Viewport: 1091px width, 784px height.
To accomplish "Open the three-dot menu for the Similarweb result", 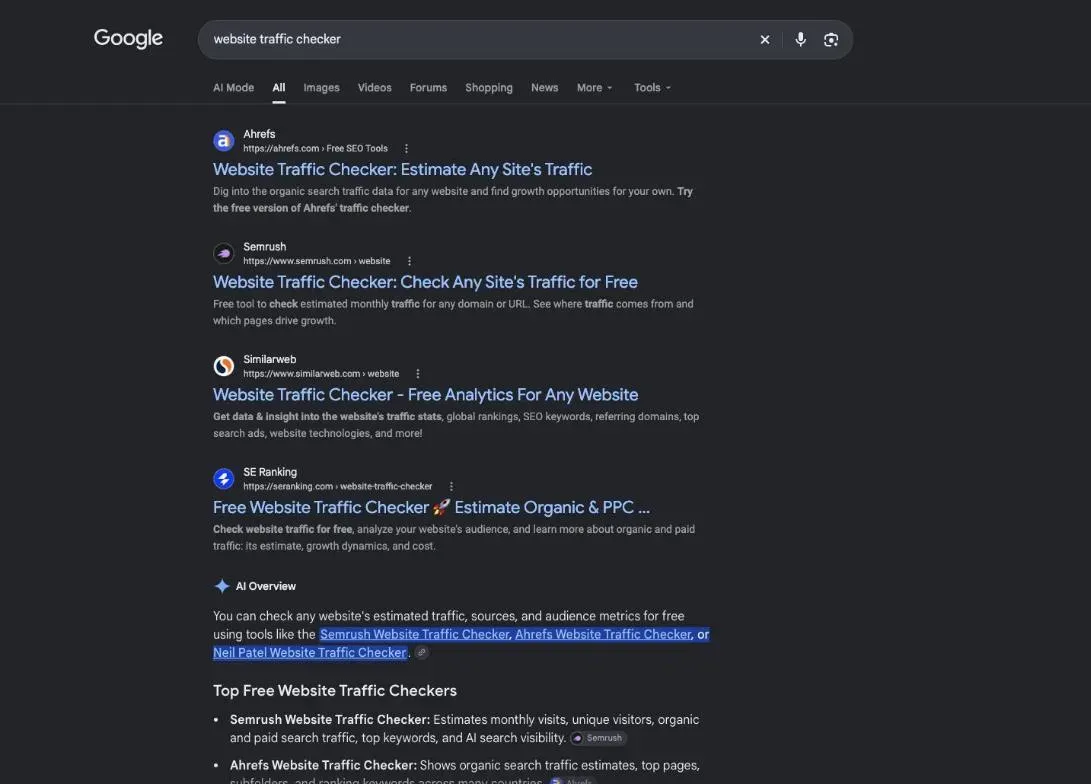I will [x=417, y=374].
